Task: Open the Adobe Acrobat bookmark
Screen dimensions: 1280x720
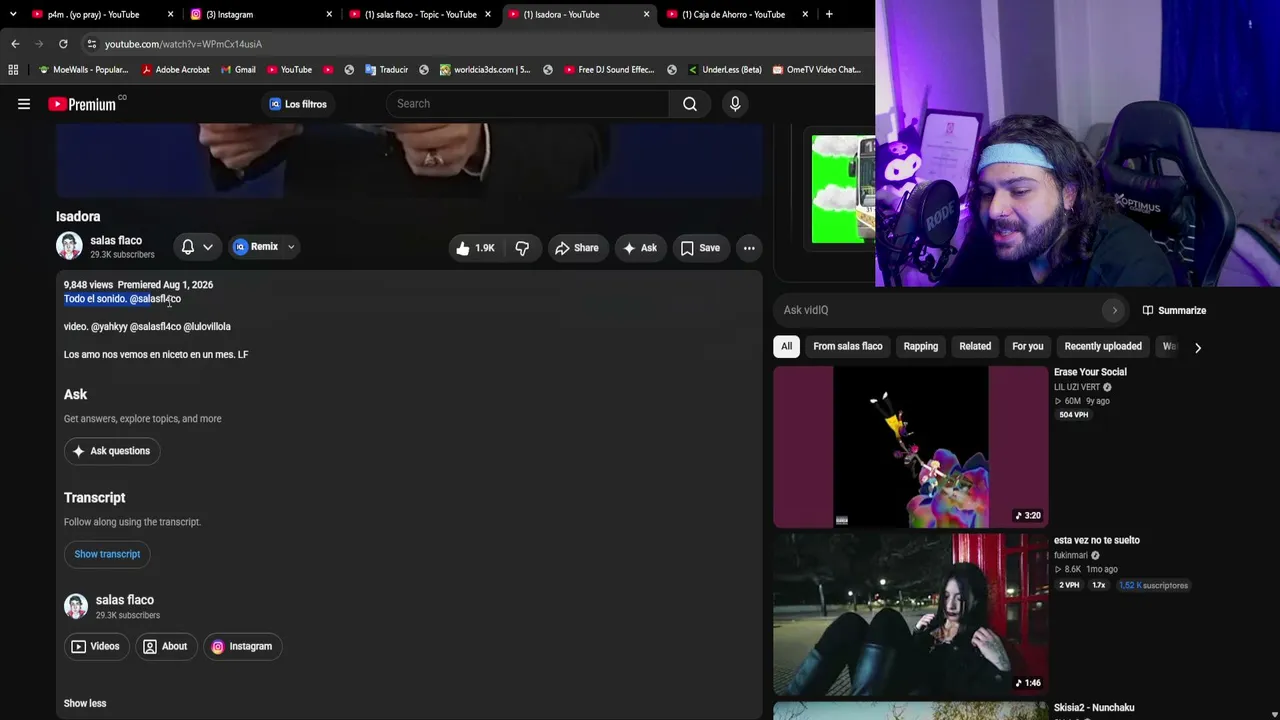Action: [175, 70]
